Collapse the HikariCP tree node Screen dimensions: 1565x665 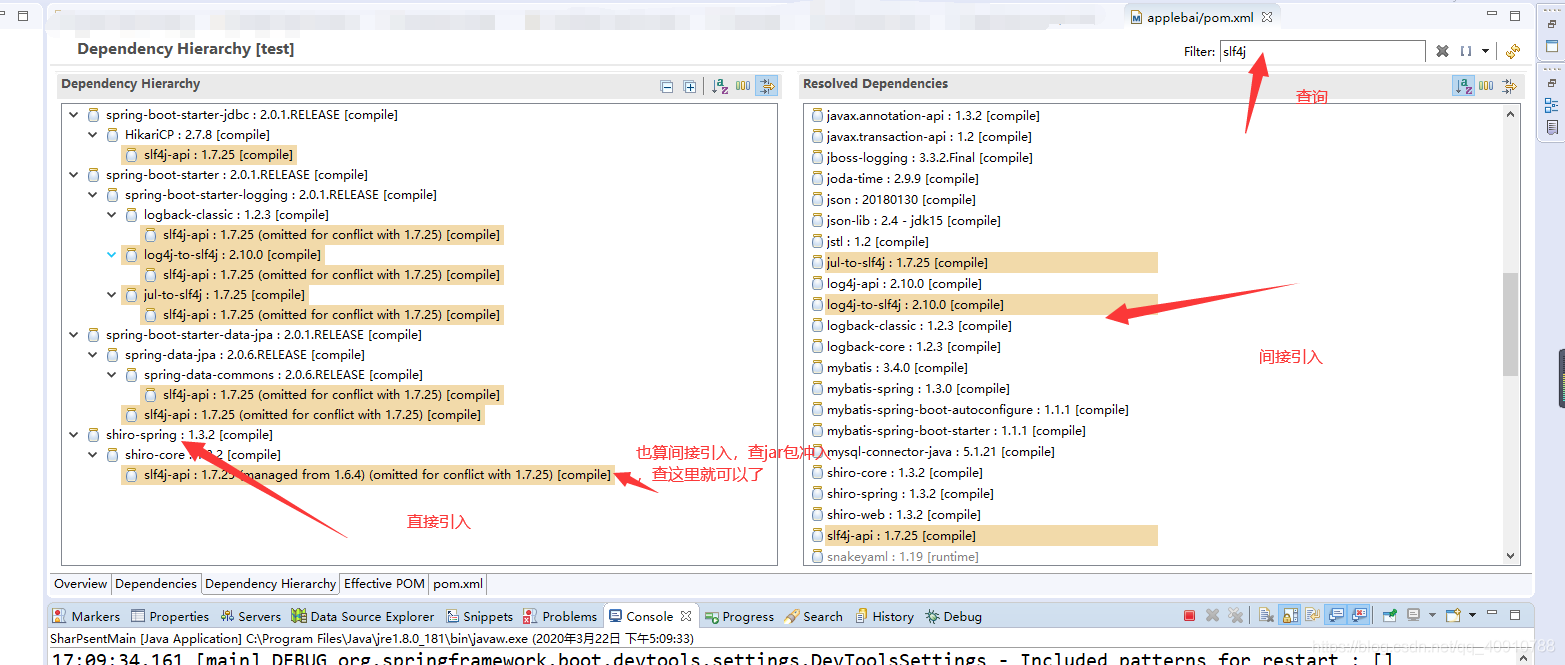coord(93,135)
